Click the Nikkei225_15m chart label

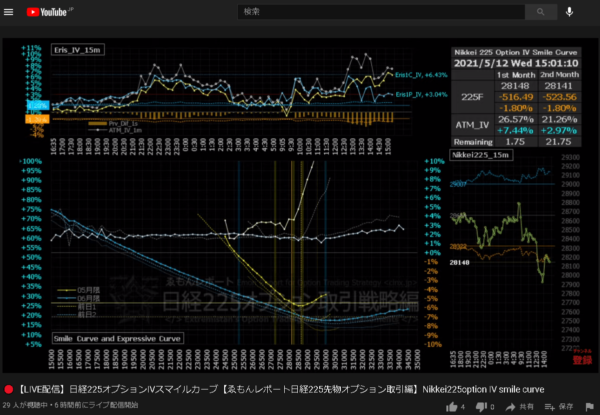point(481,155)
